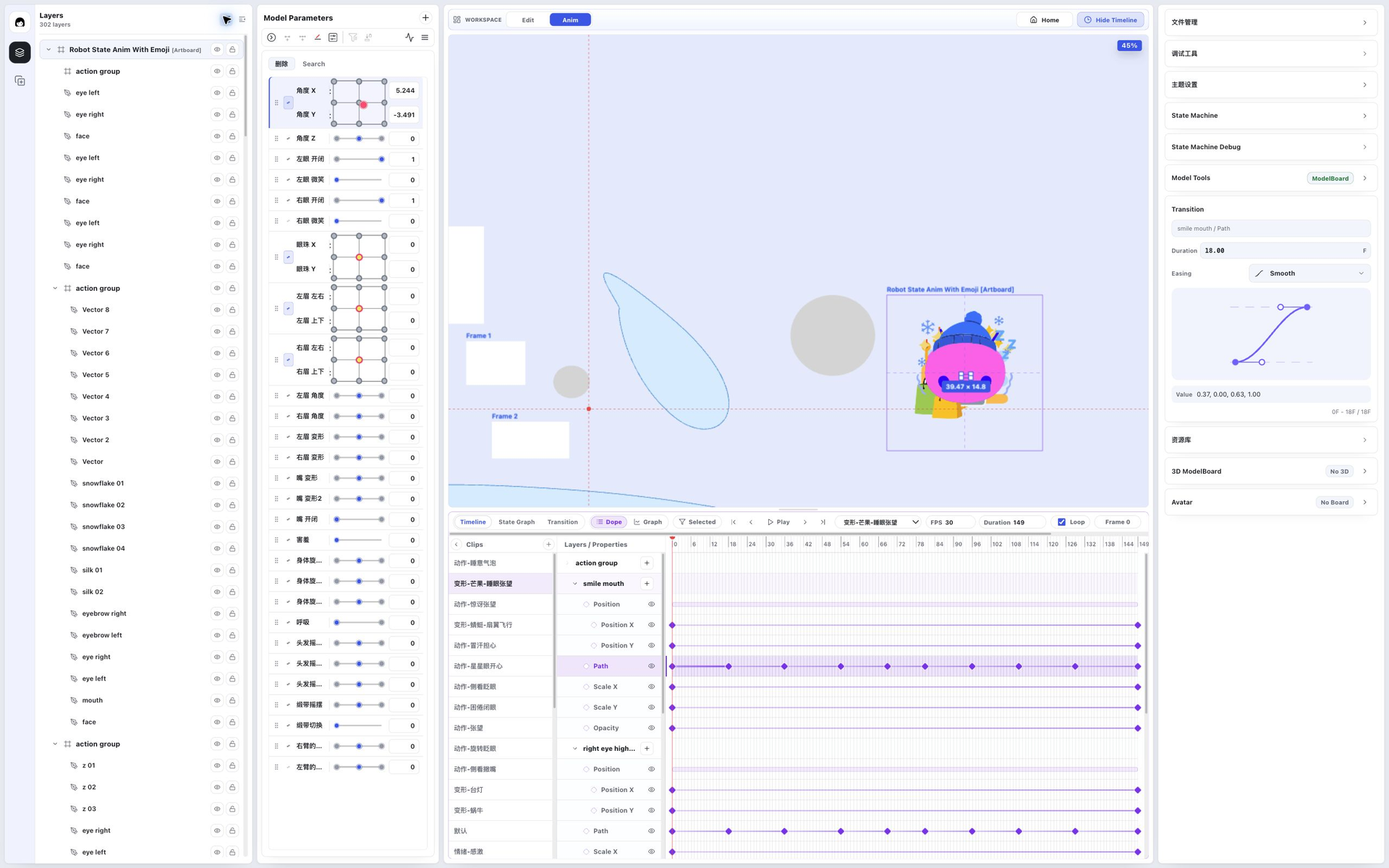The image size is (1389, 868).
Task: Click the Selected filter button
Action: [697, 522]
